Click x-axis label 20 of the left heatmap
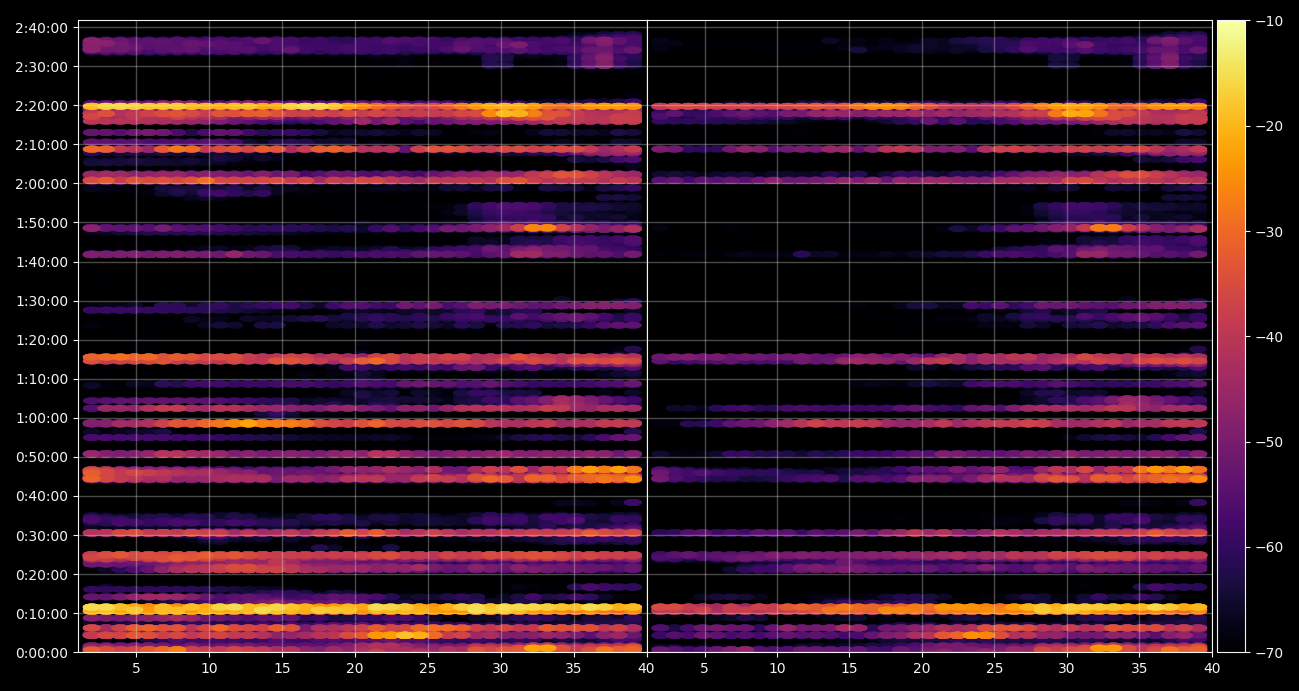 pos(355,669)
